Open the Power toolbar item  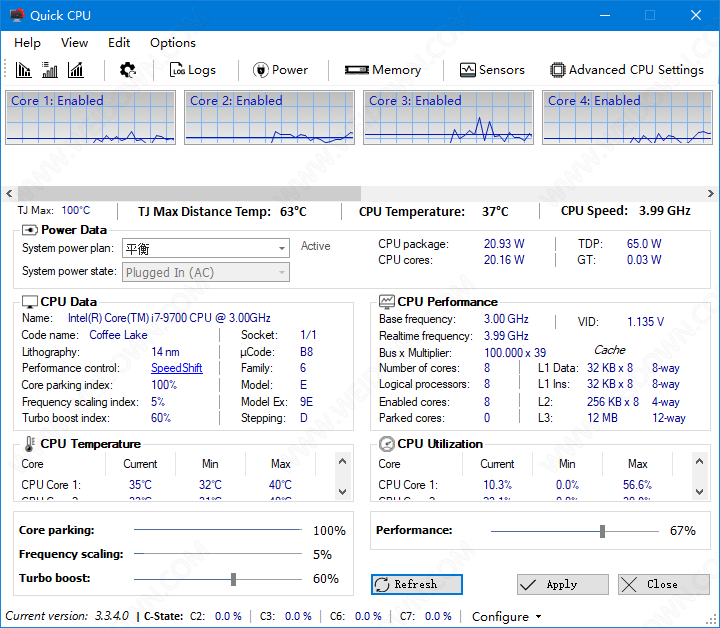pyautogui.click(x=280, y=70)
